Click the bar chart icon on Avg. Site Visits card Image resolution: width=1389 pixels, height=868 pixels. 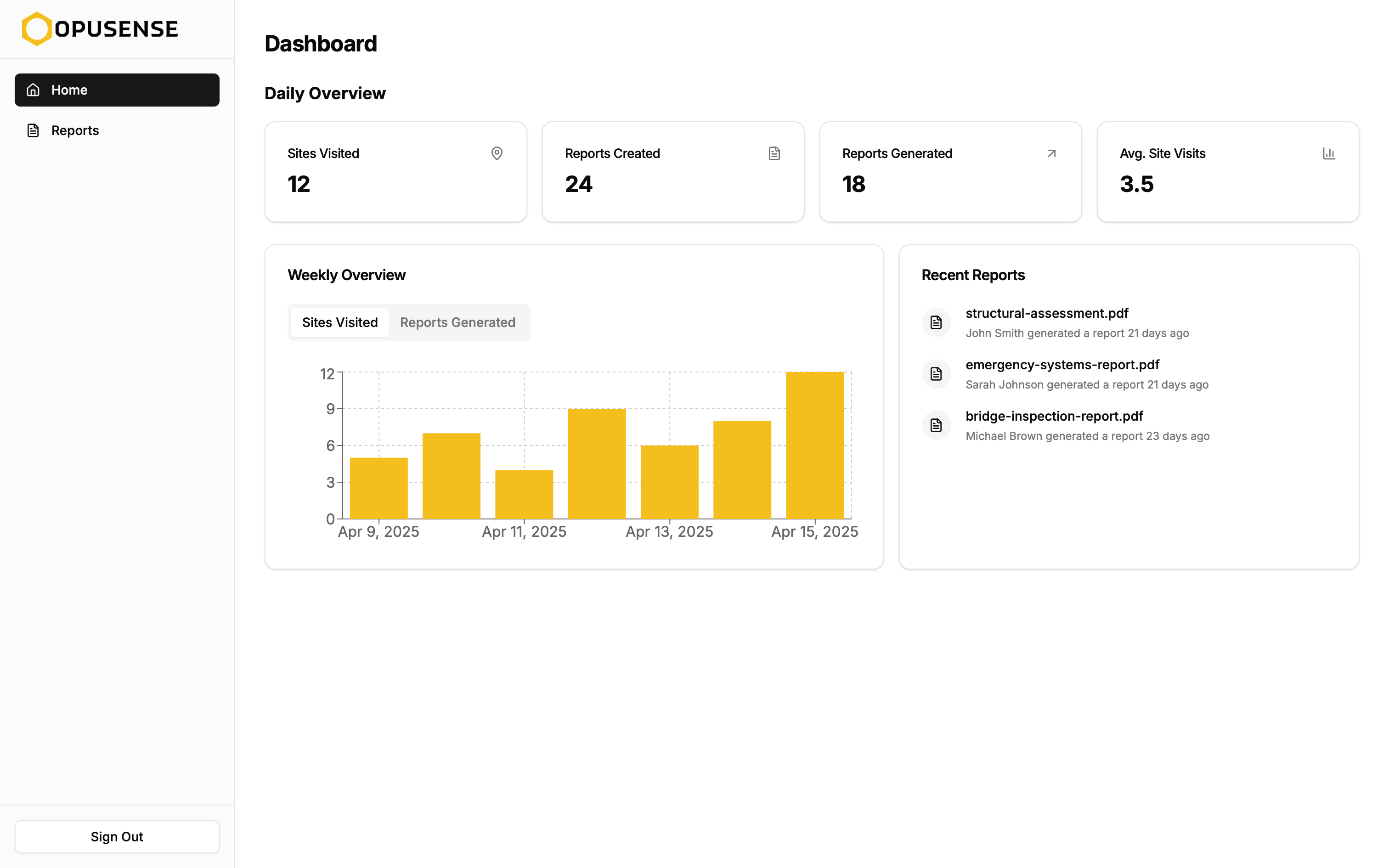pyautogui.click(x=1328, y=153)
